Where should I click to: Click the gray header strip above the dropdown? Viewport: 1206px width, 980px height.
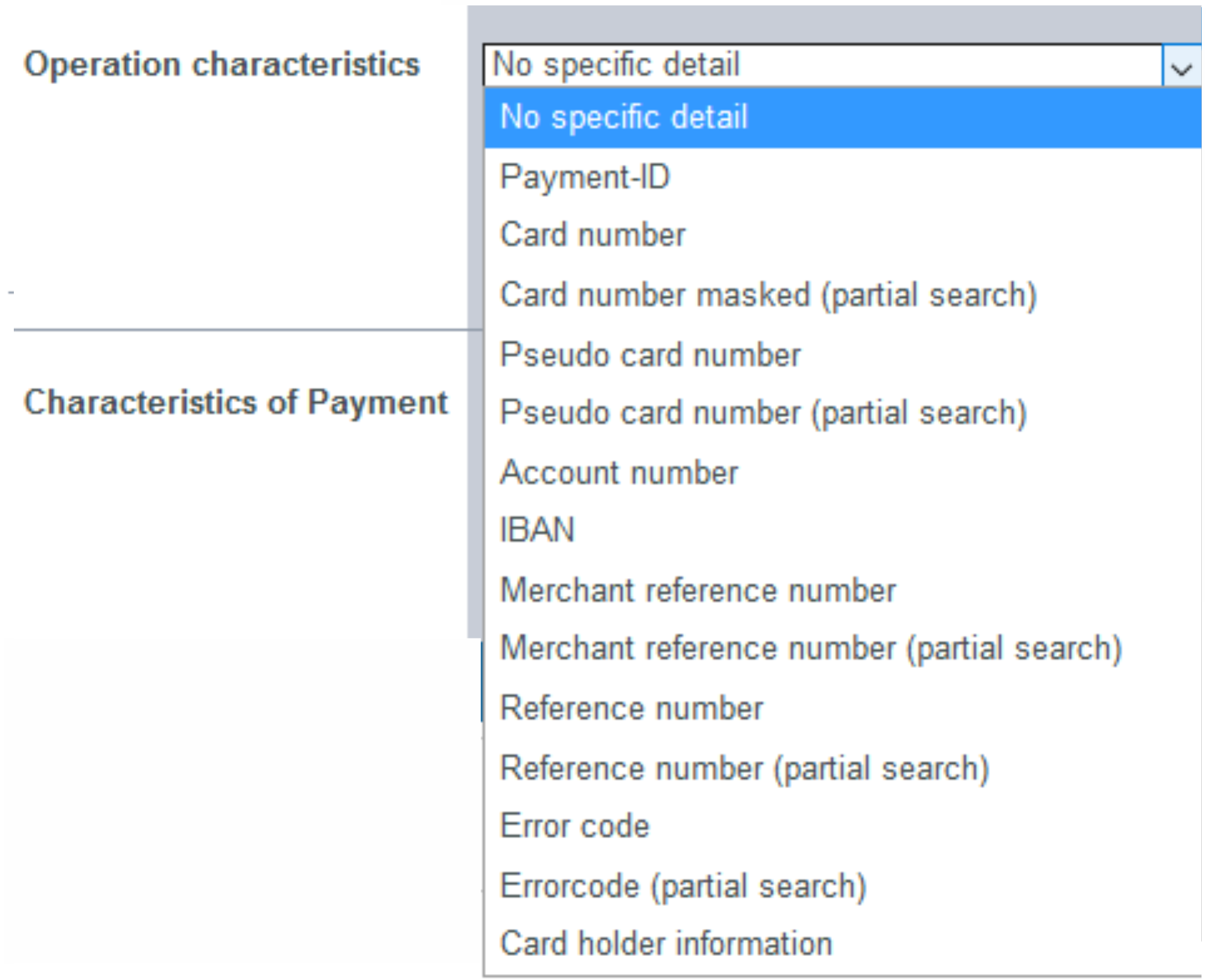click(834, 24)
